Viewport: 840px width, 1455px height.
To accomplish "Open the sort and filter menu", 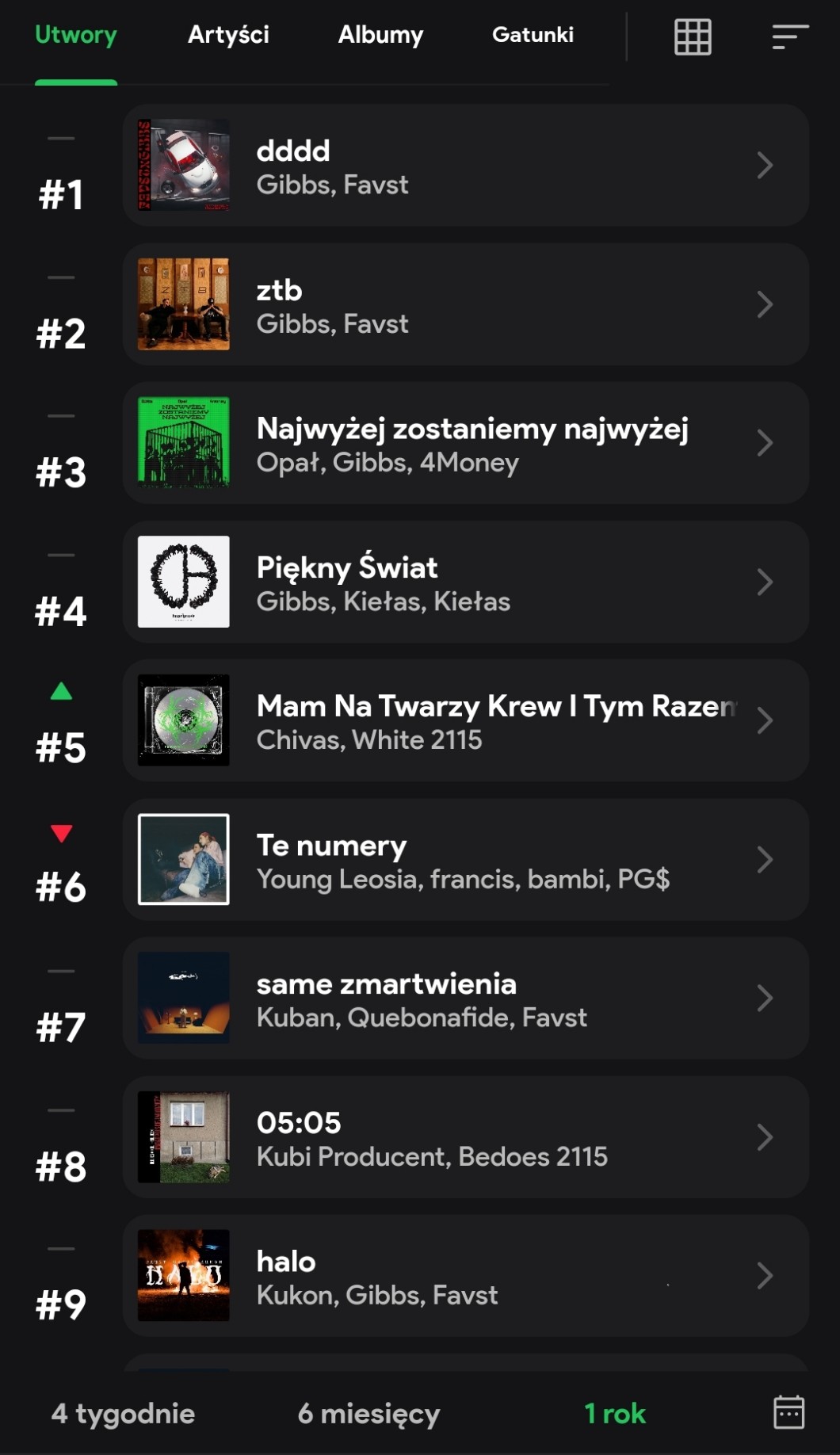I will (x=790, y=36).
